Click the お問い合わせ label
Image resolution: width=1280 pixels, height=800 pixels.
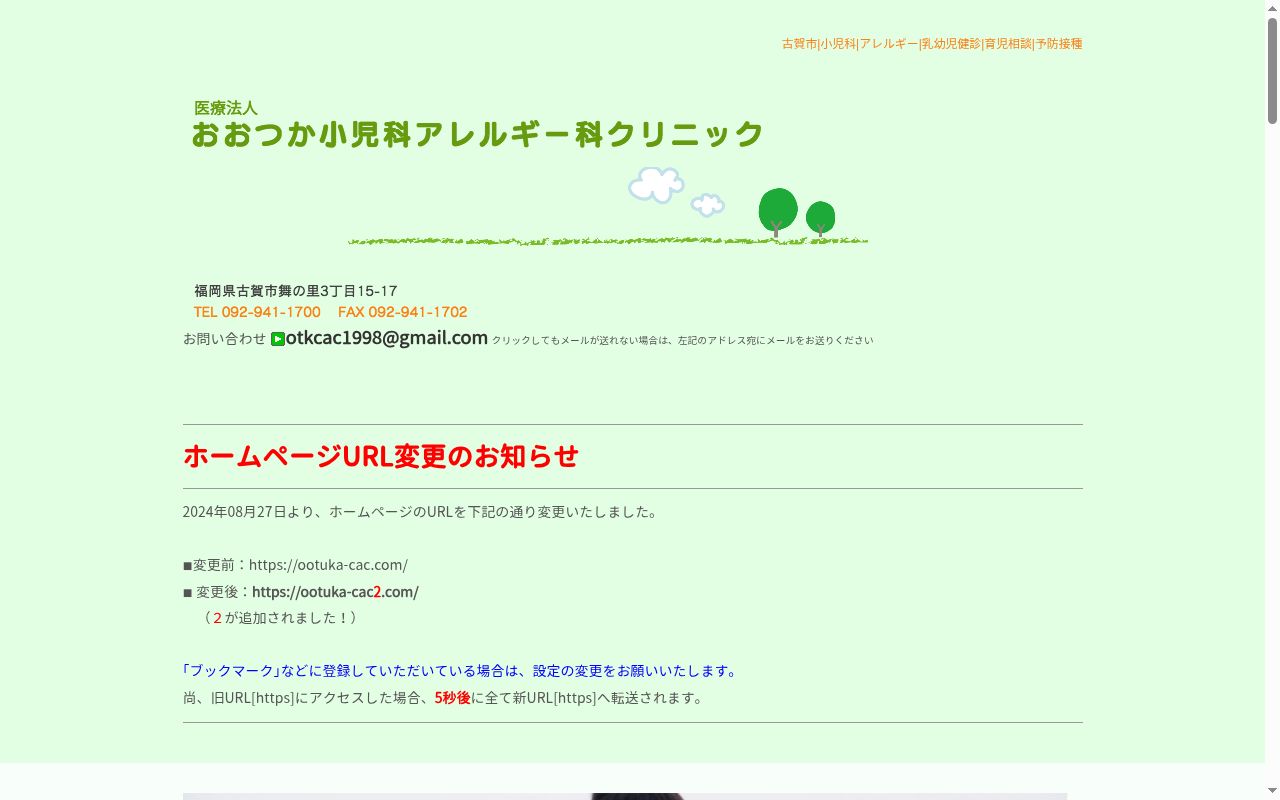click(225, 339)
